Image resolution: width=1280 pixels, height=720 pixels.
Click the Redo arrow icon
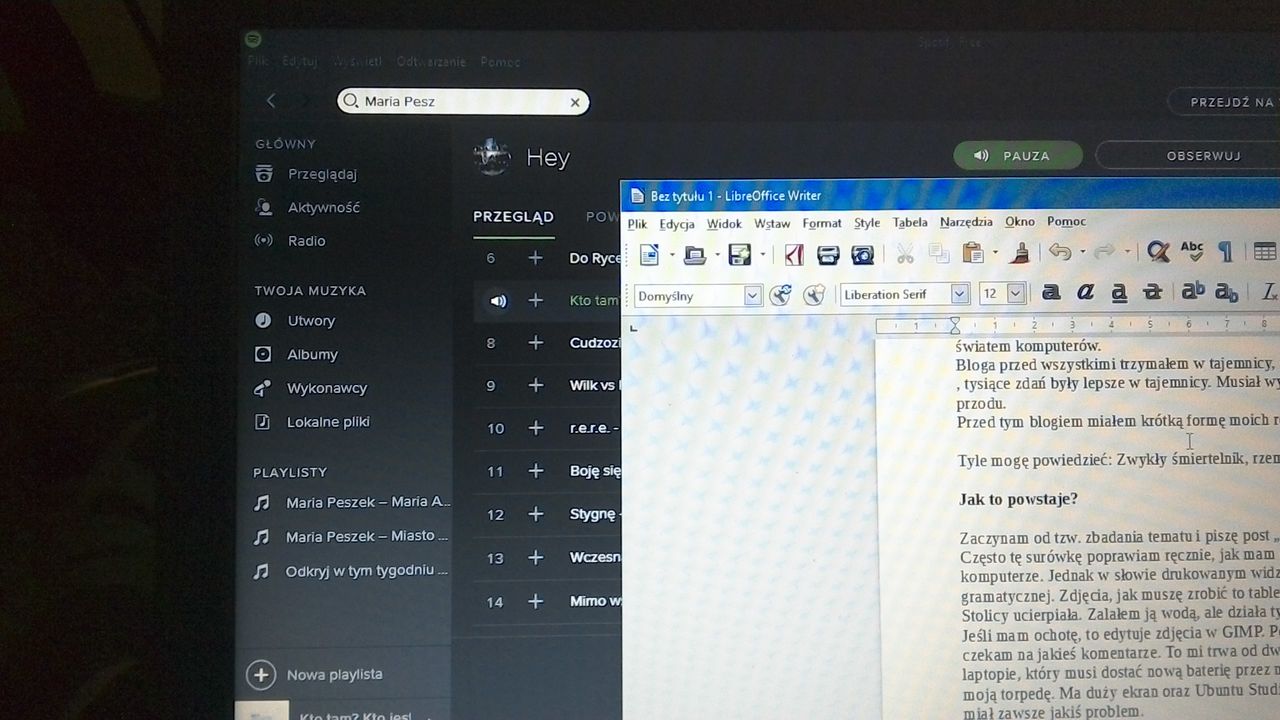1105,252
